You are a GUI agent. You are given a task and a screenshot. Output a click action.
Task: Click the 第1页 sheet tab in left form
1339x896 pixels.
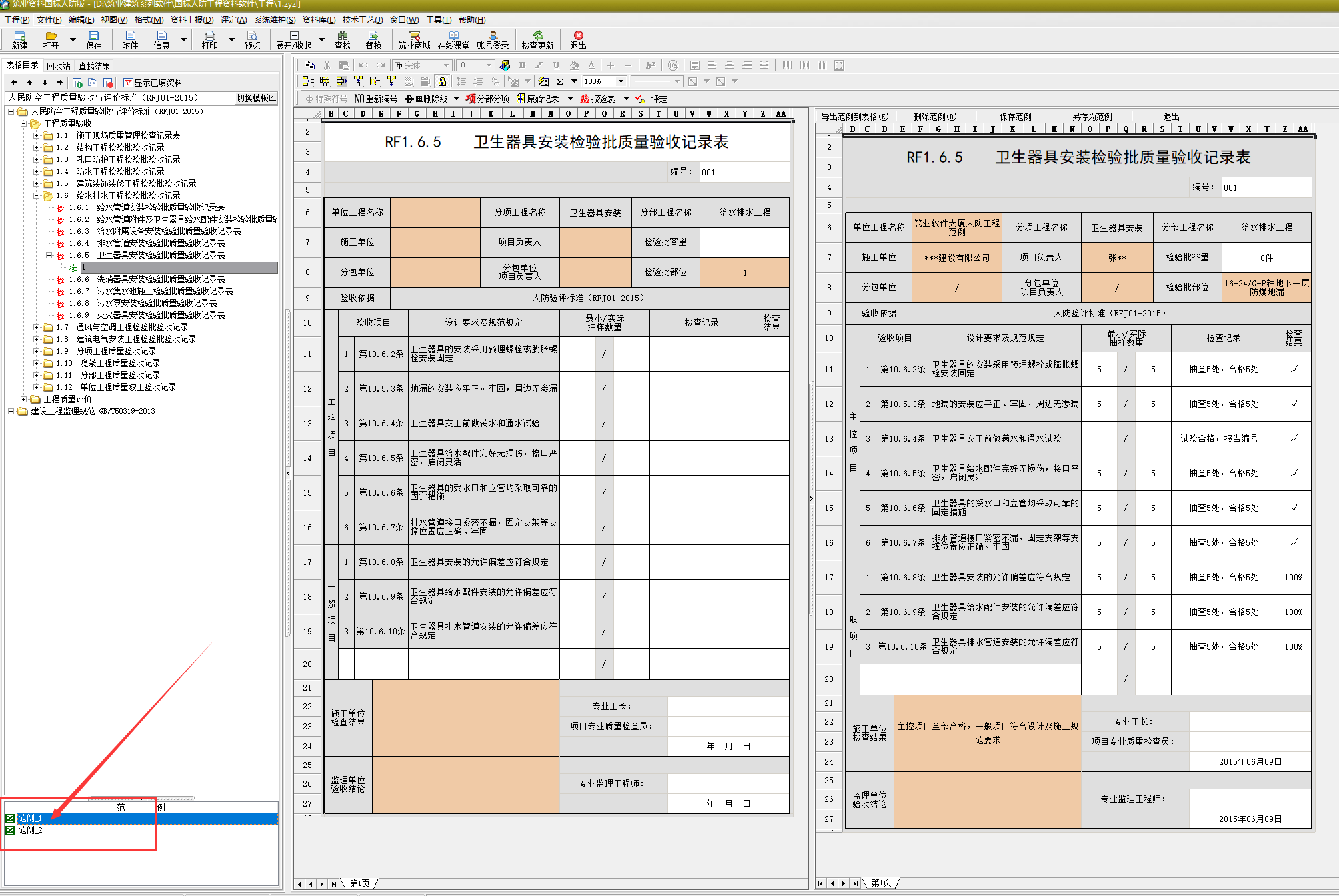click(x=359, y=883)
